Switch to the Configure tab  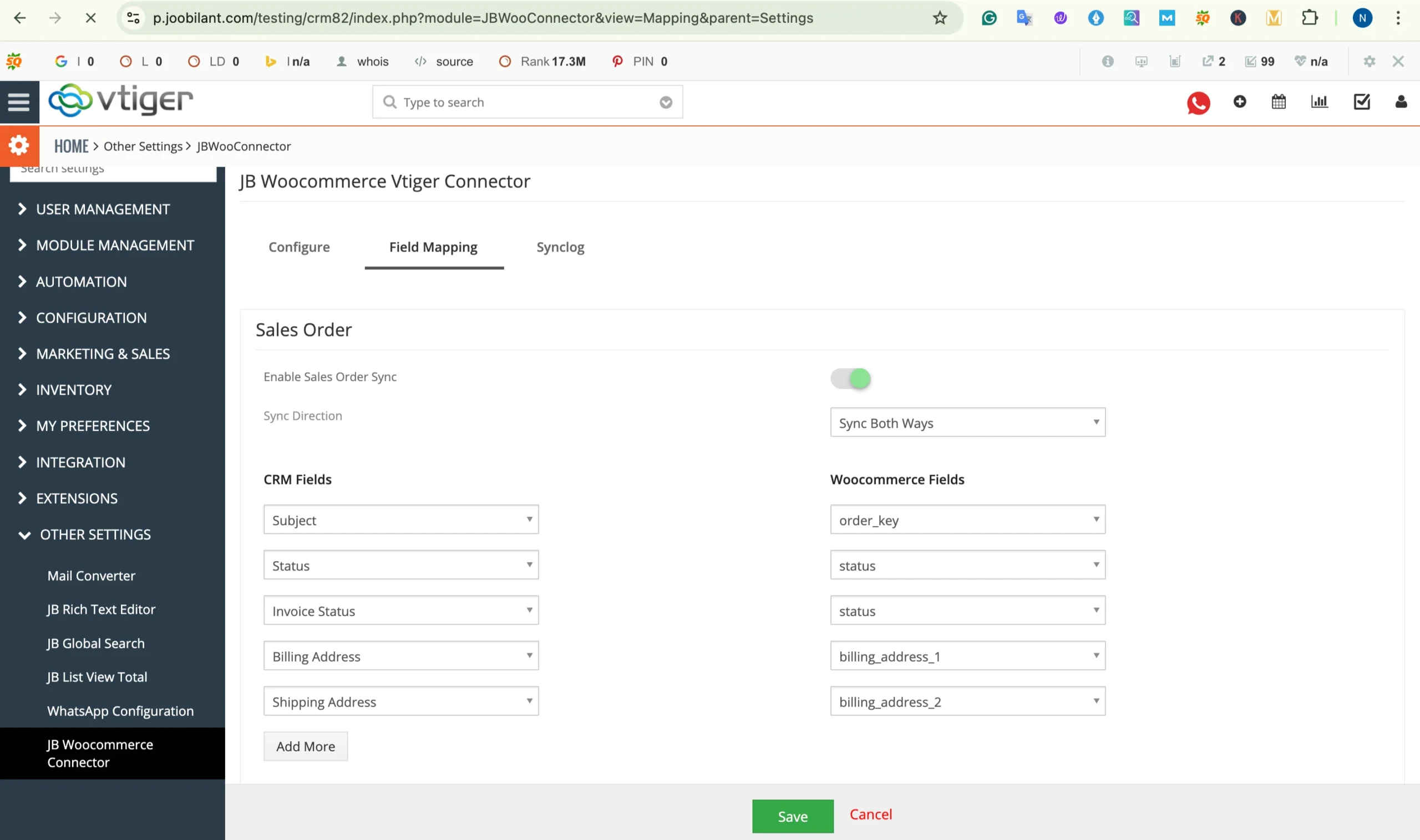click(299, 247)
